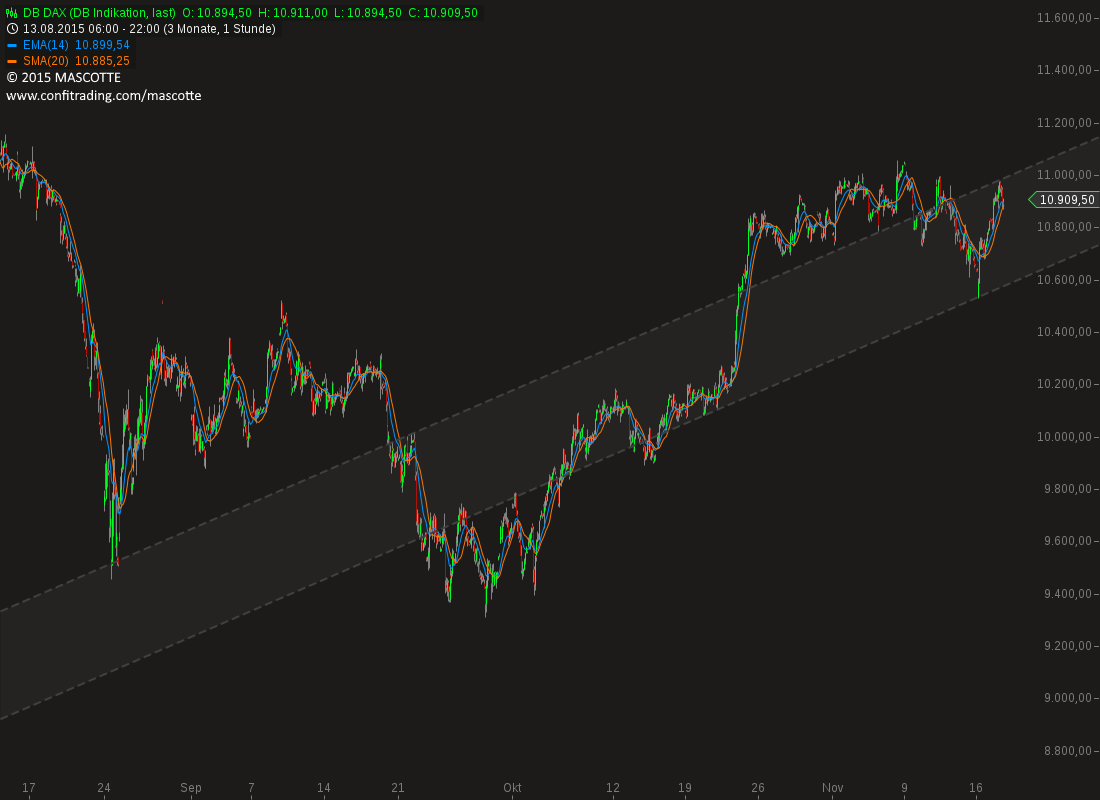Click the 10.000,00 price axis label
The width and height of the screenshot is (1100, 800).
tap(1064, 436)
